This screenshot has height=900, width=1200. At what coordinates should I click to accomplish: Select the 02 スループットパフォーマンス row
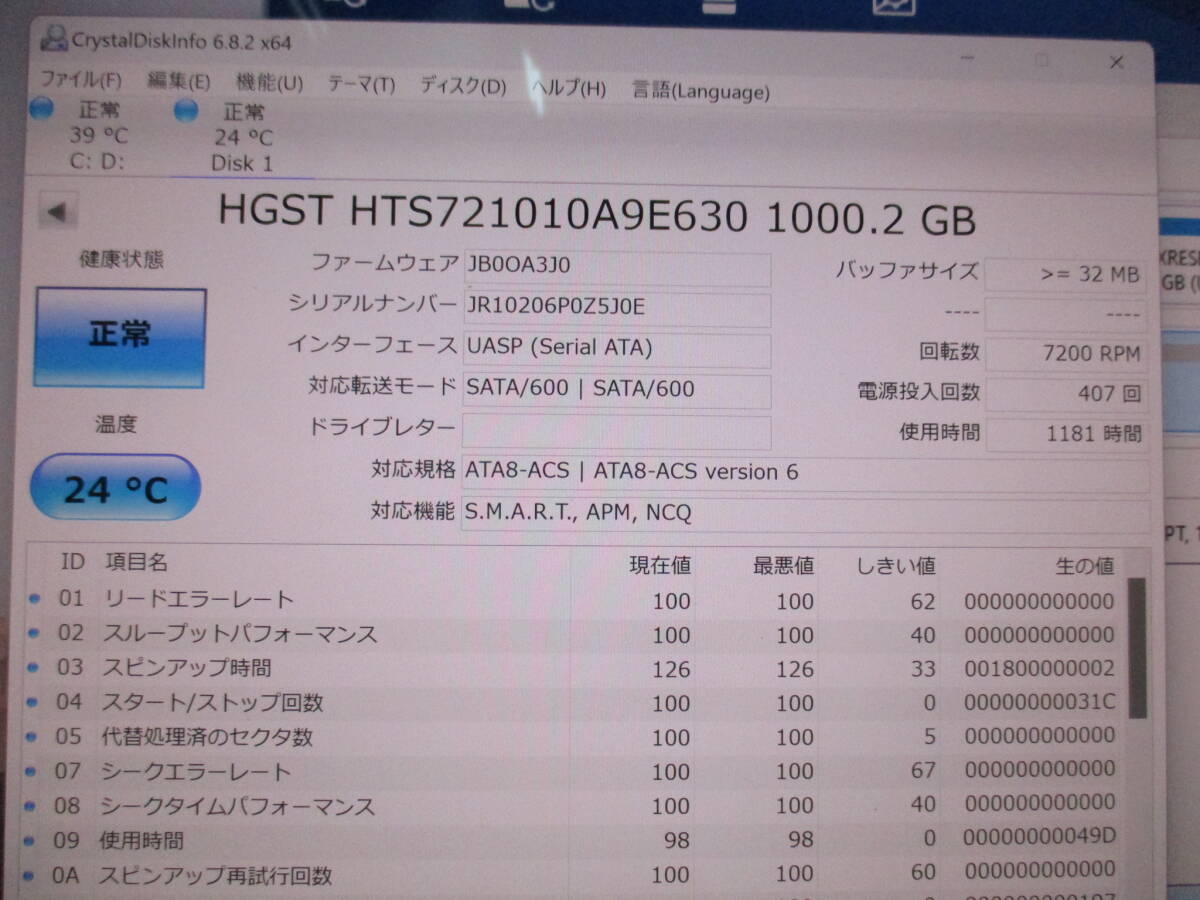pos(572,634)
